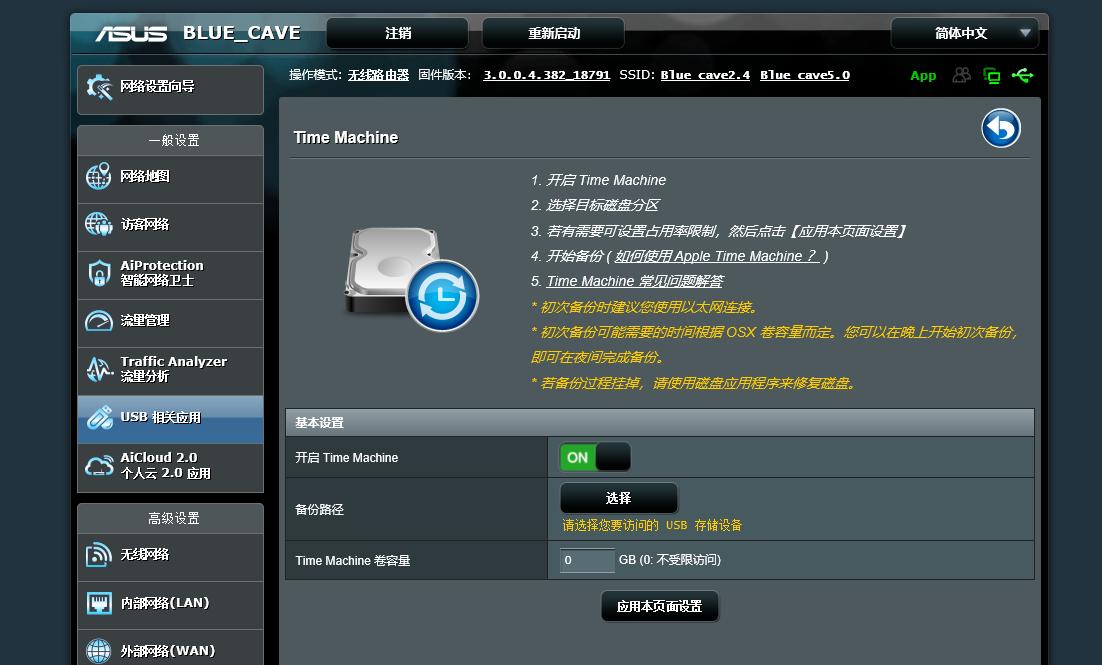Click the 注销 logout button
Screen dimensions: 1102x665
pyautogui.click(x=398, y=33)
